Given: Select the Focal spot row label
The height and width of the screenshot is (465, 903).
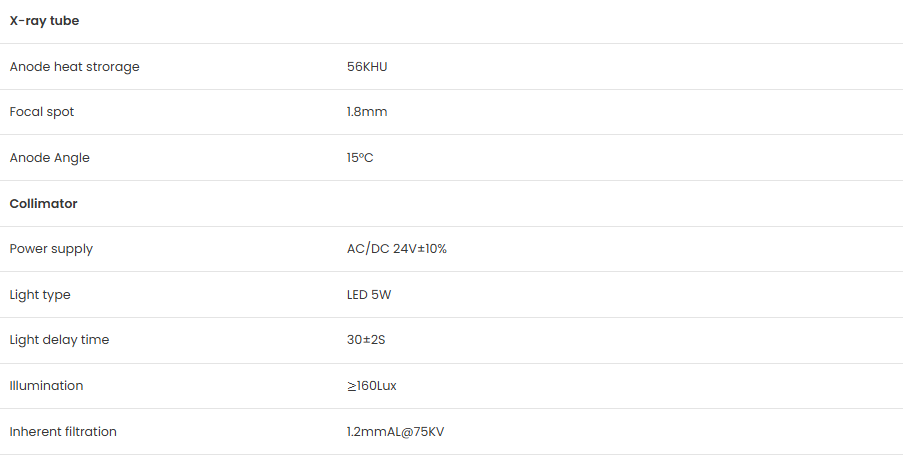Looking at the screenshot, I should [41, 112].
